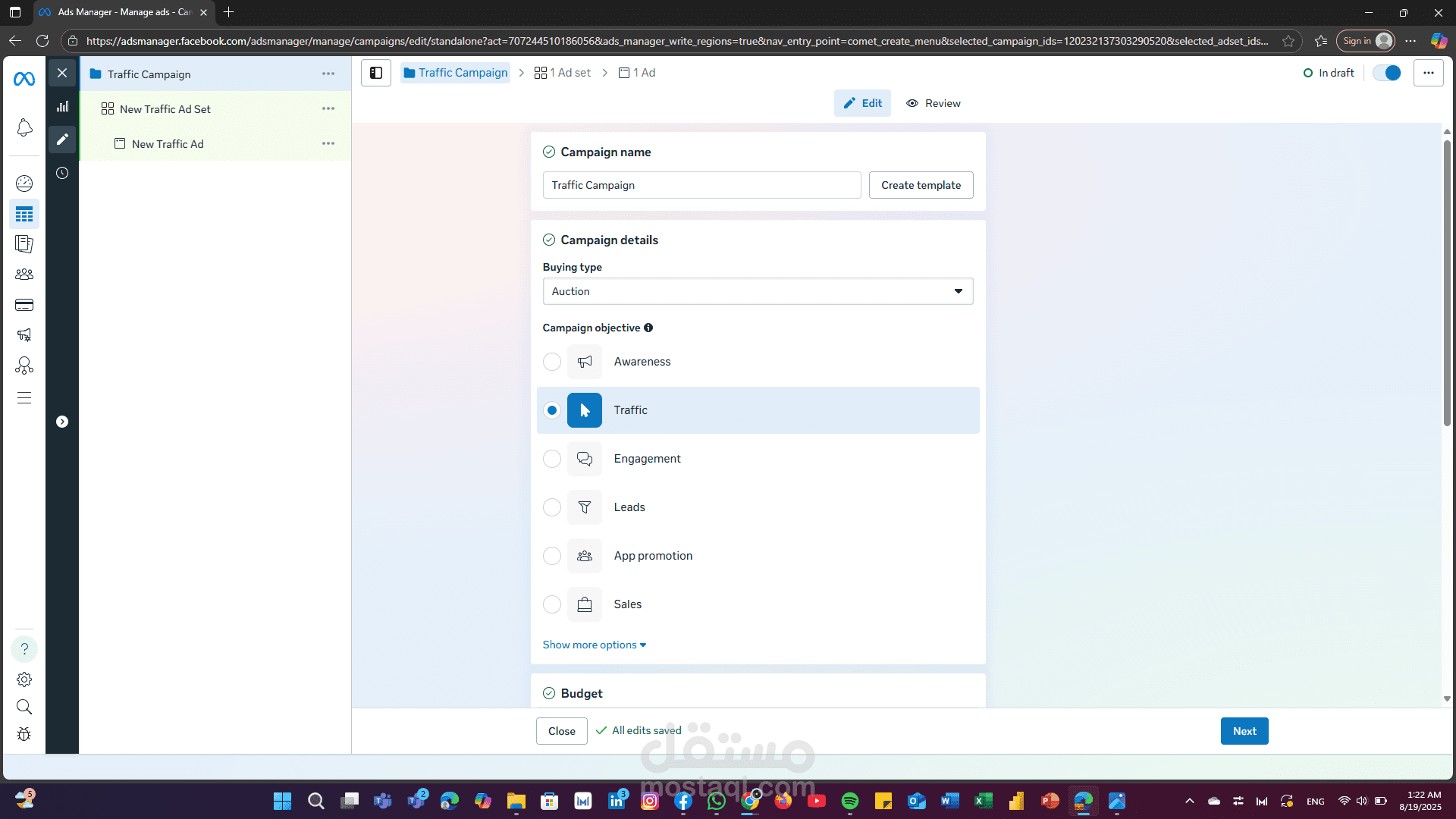Click the Leads funnel icon
The width and height of the screenshot is (1456, 819).
point(585,507)
